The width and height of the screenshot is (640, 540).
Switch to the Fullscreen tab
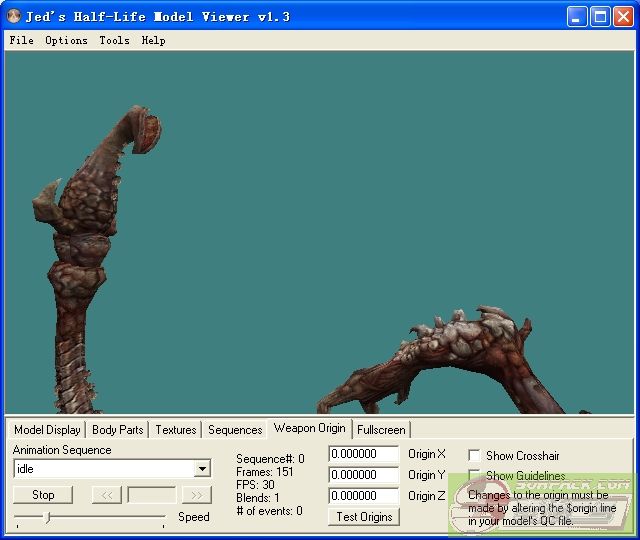click(381, 430)
